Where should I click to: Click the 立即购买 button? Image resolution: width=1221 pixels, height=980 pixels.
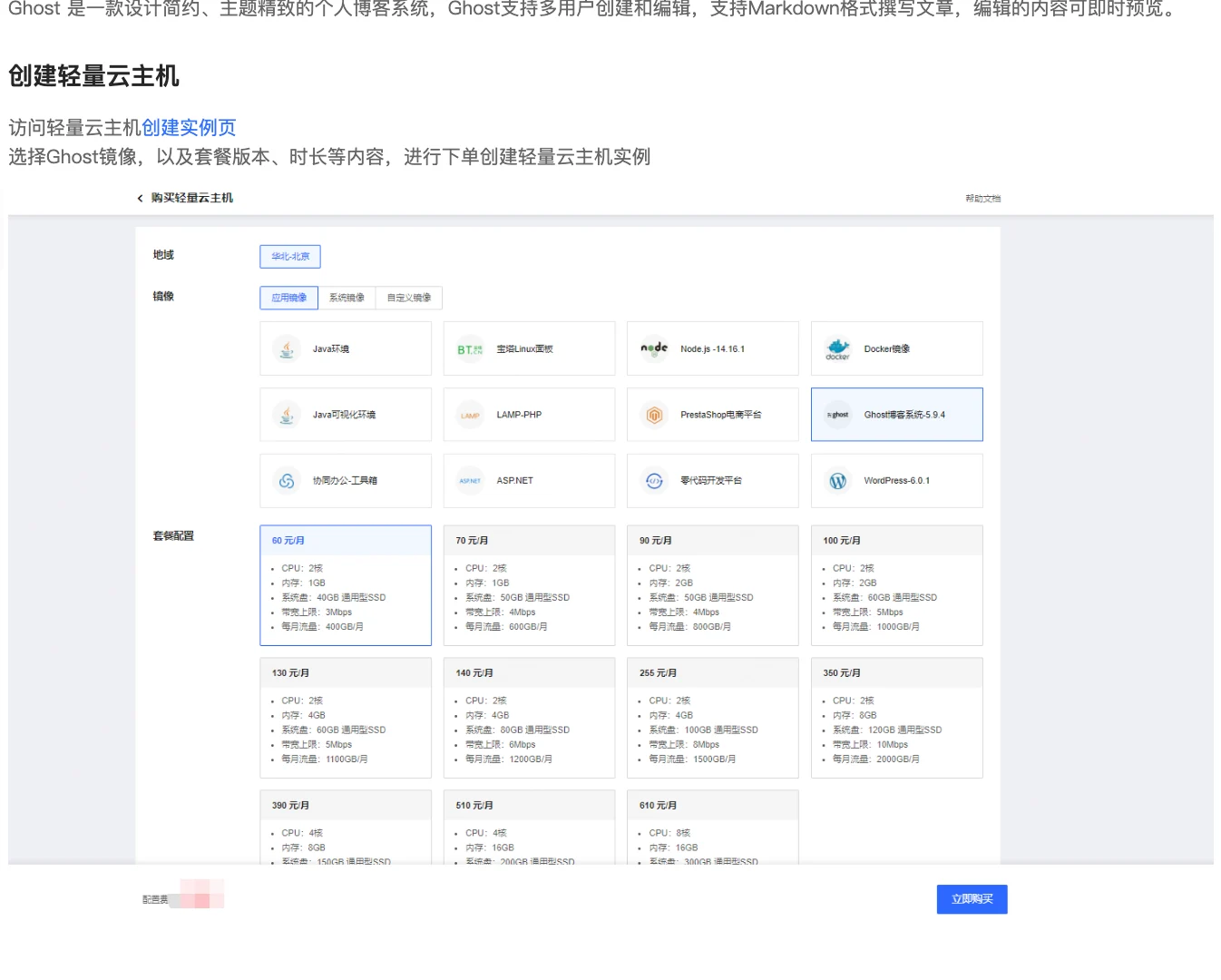click(x=972, y=899)
